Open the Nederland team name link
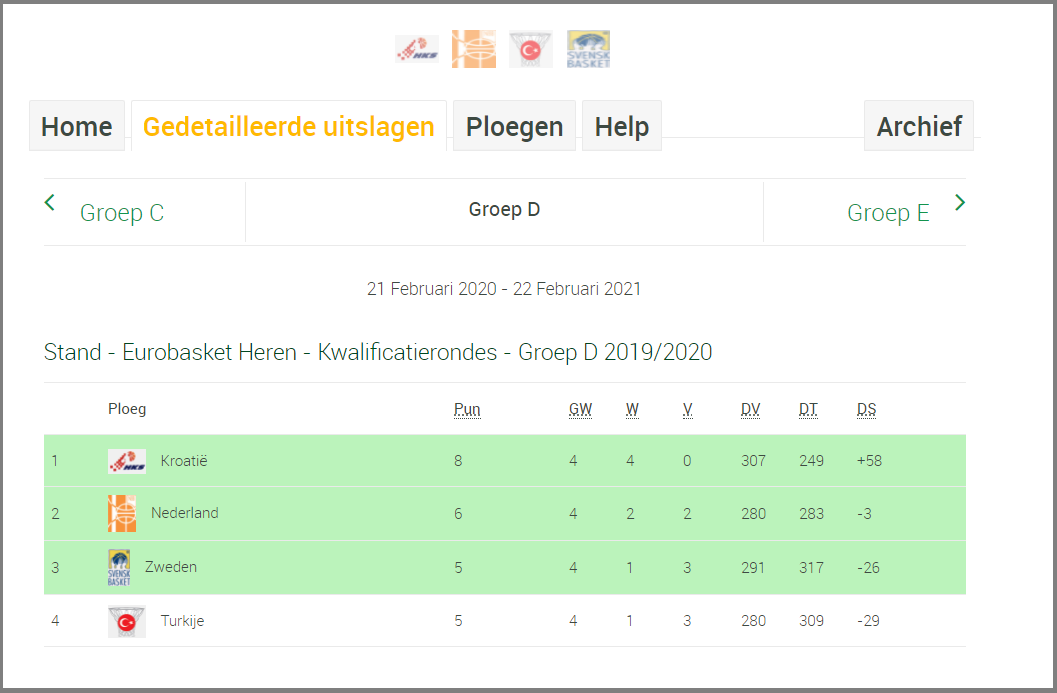The image size is (1057, 693). (x=185, y=513)
